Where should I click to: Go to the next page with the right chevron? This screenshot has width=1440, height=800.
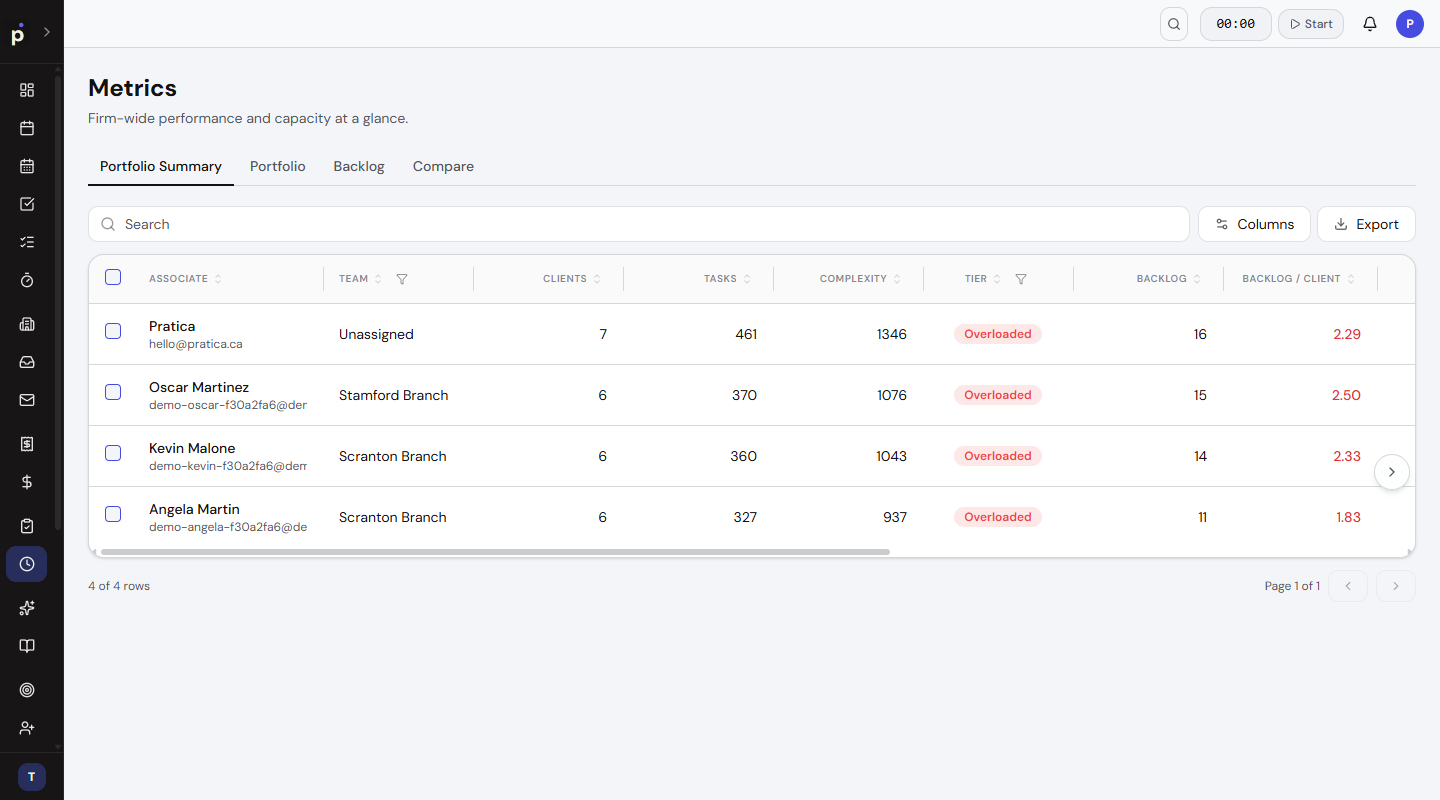[x=1396, y=586]
